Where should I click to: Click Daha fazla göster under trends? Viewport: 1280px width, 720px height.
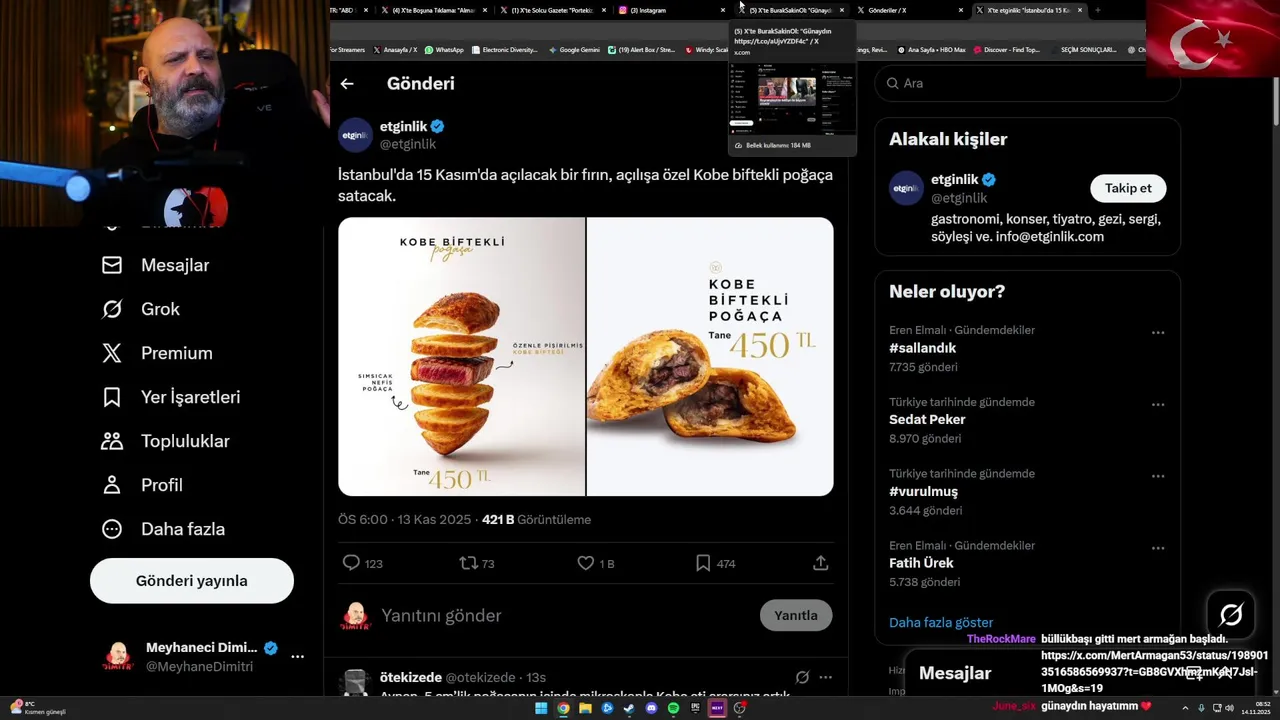pos(941,622)
